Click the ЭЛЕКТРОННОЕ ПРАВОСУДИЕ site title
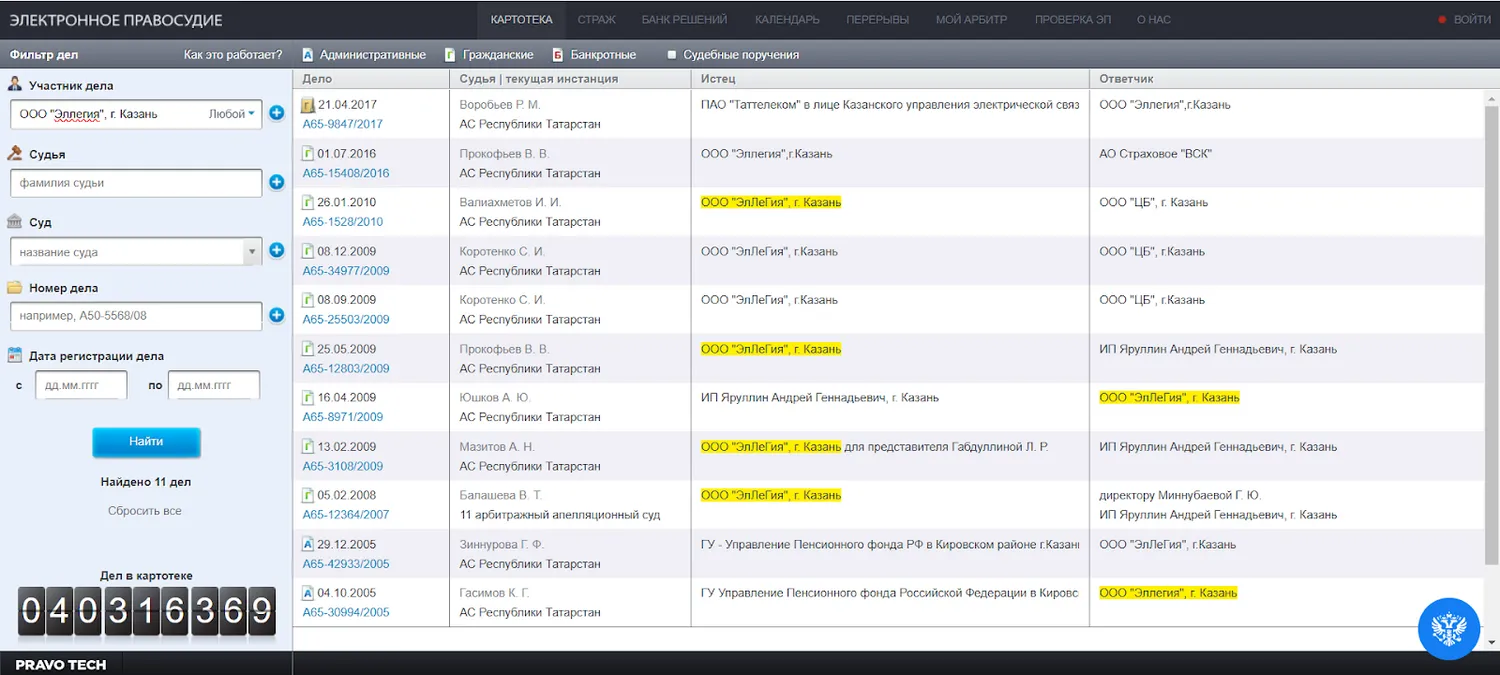The height and width of the screenshot is (675, 1500). [116, 20]
